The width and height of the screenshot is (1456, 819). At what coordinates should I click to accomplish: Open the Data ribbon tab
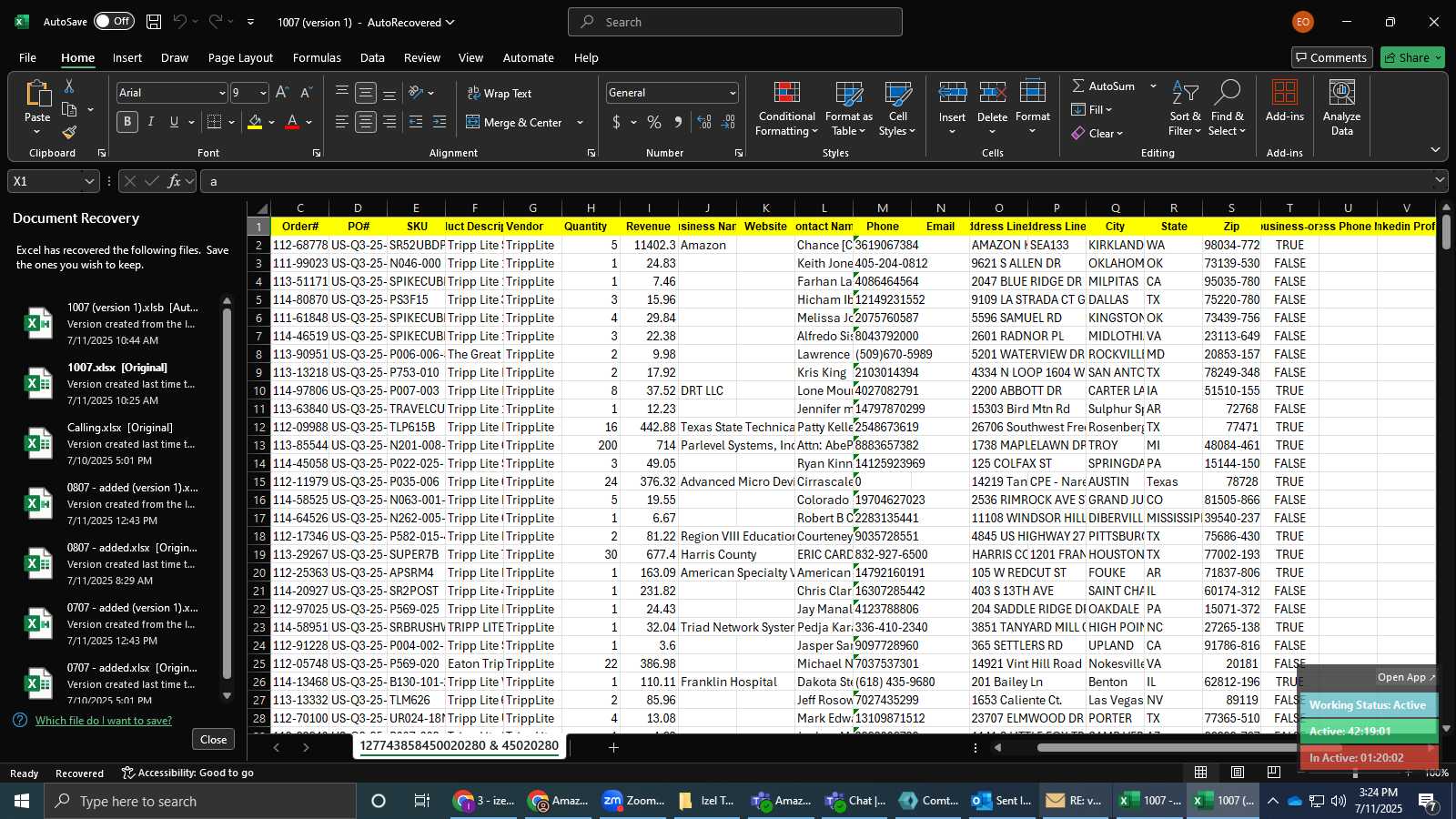click(x=372, y=57)
